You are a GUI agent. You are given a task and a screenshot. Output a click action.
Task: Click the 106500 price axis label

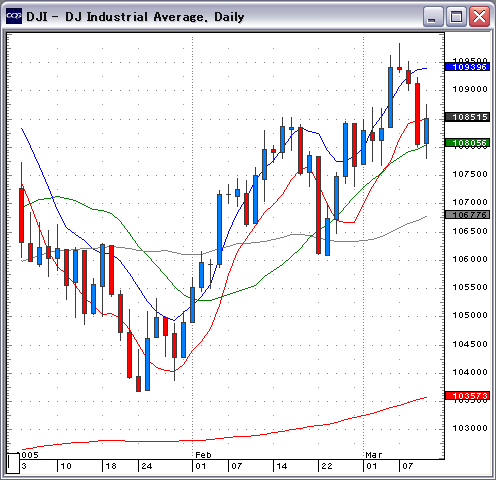[470, 231]
